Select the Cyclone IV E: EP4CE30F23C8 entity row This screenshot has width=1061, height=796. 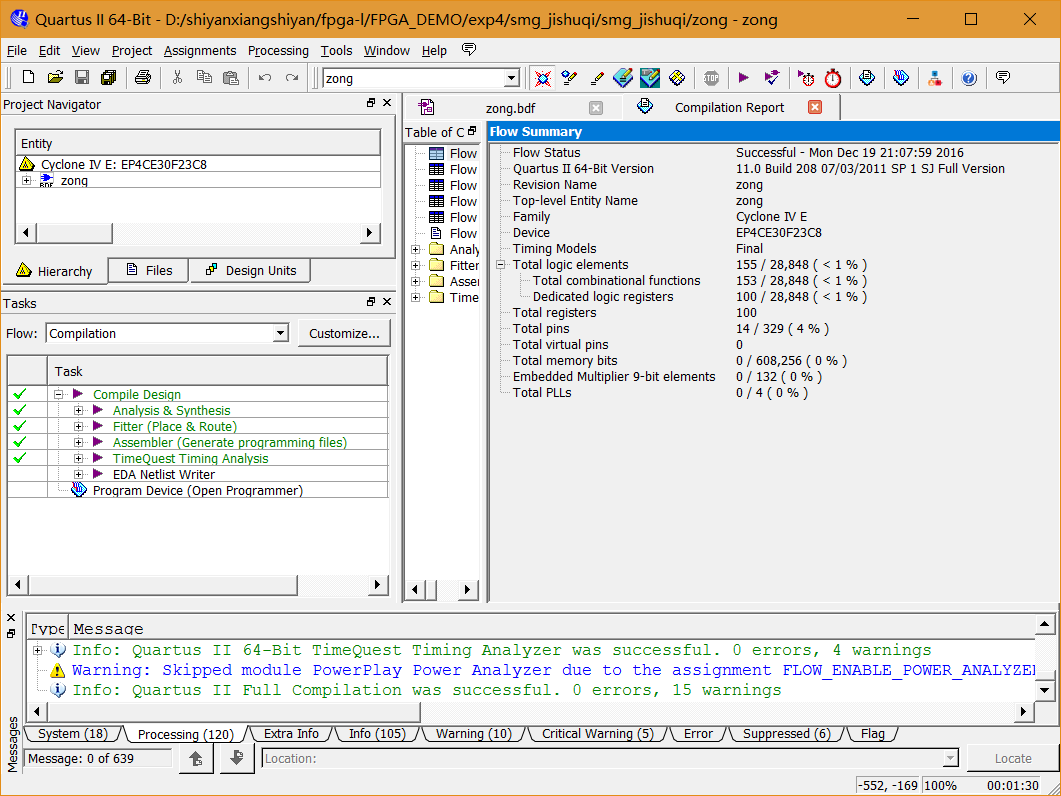(198, 164)
